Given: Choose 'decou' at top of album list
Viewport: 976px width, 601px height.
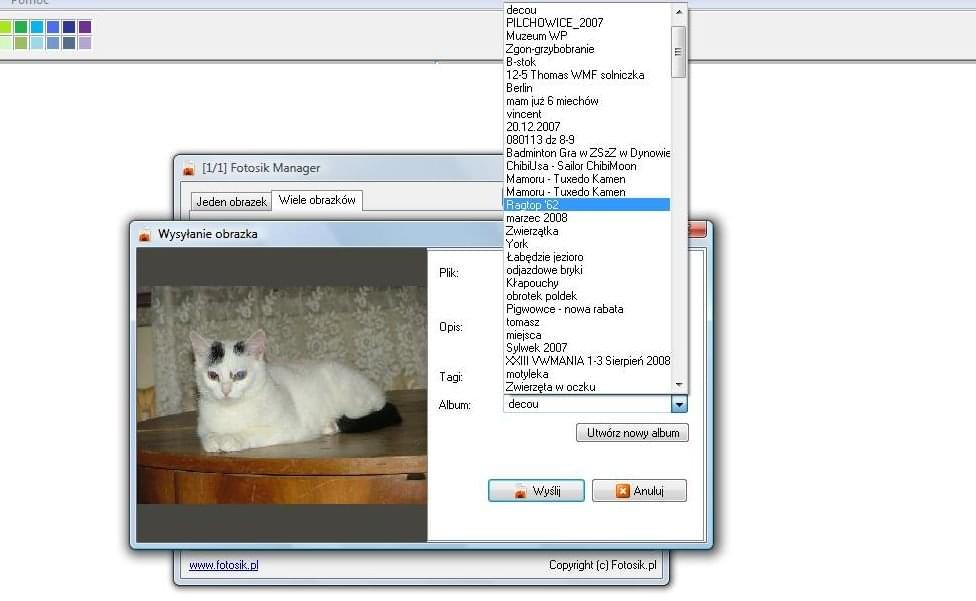Looking at the screenshot, I should click(586, 10).
